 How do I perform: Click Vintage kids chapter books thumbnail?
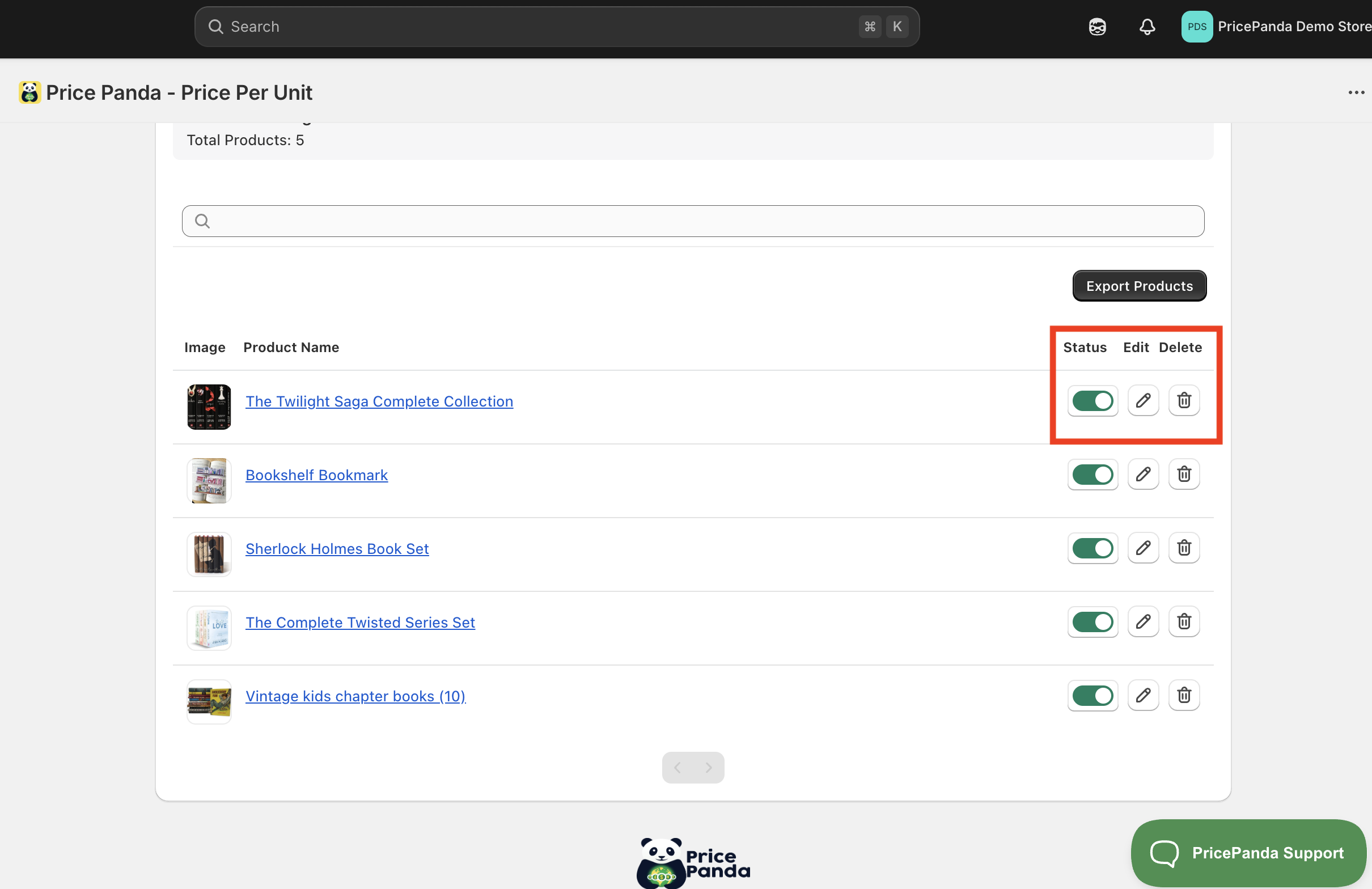(x=209, y=702)
